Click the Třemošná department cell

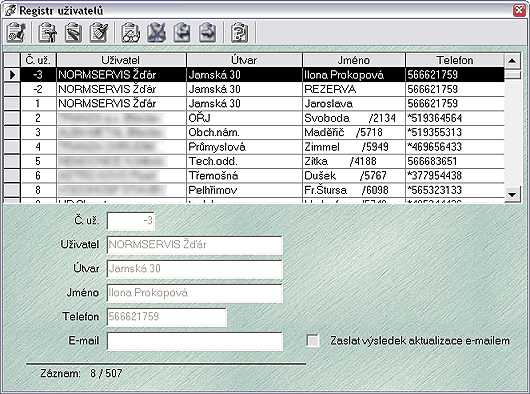coord(244,176)
